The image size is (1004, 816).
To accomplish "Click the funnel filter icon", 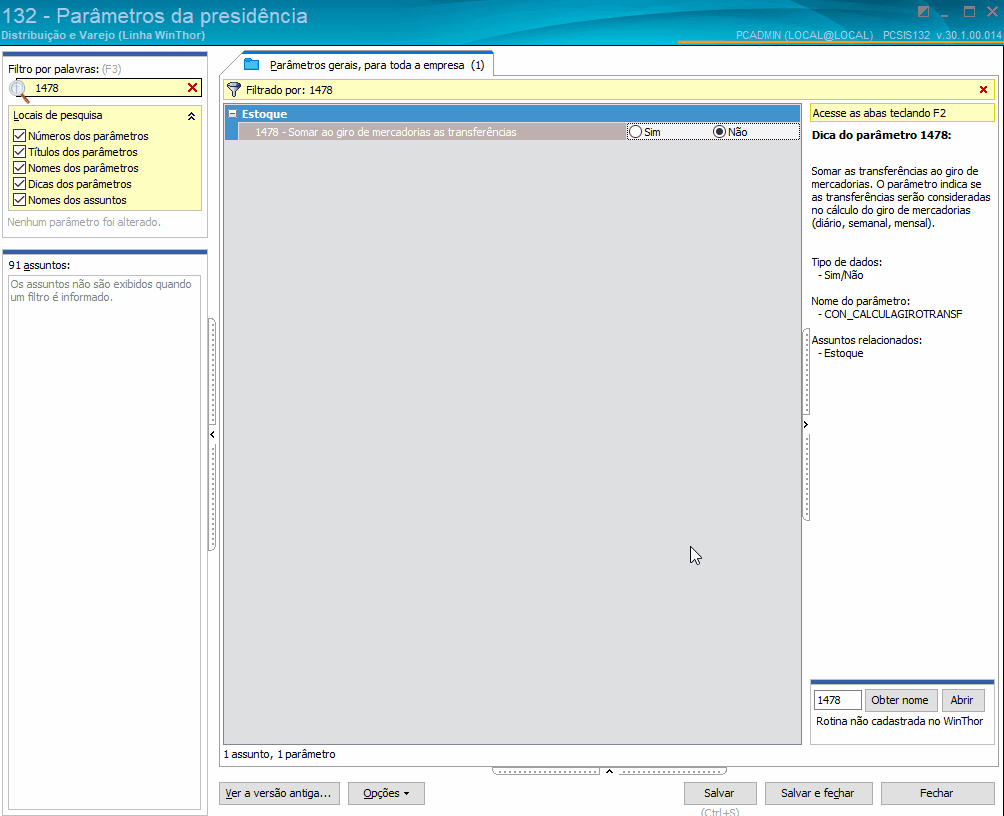I will tap(234, 90).
